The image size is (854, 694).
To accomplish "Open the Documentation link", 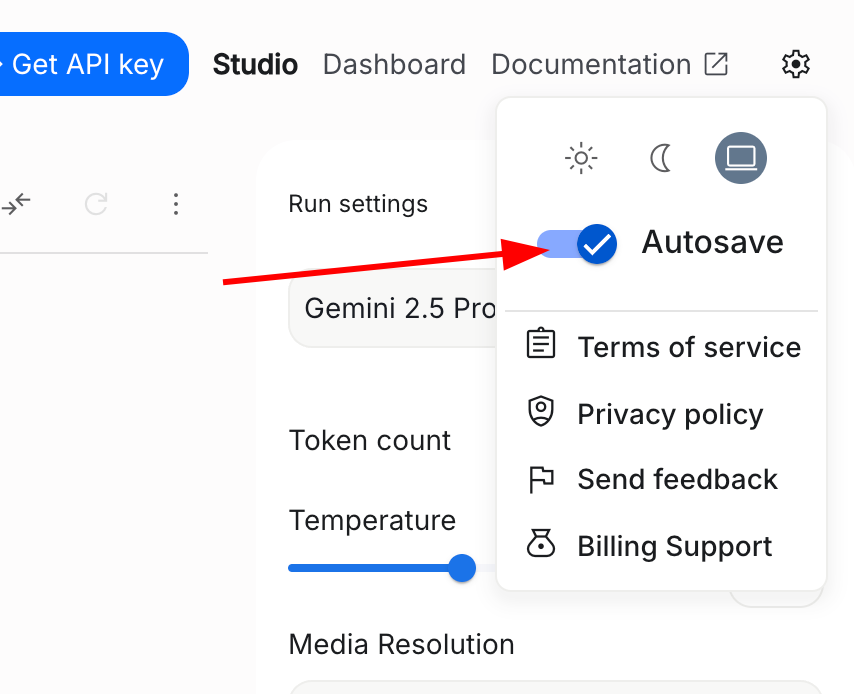I will (591, 65).
